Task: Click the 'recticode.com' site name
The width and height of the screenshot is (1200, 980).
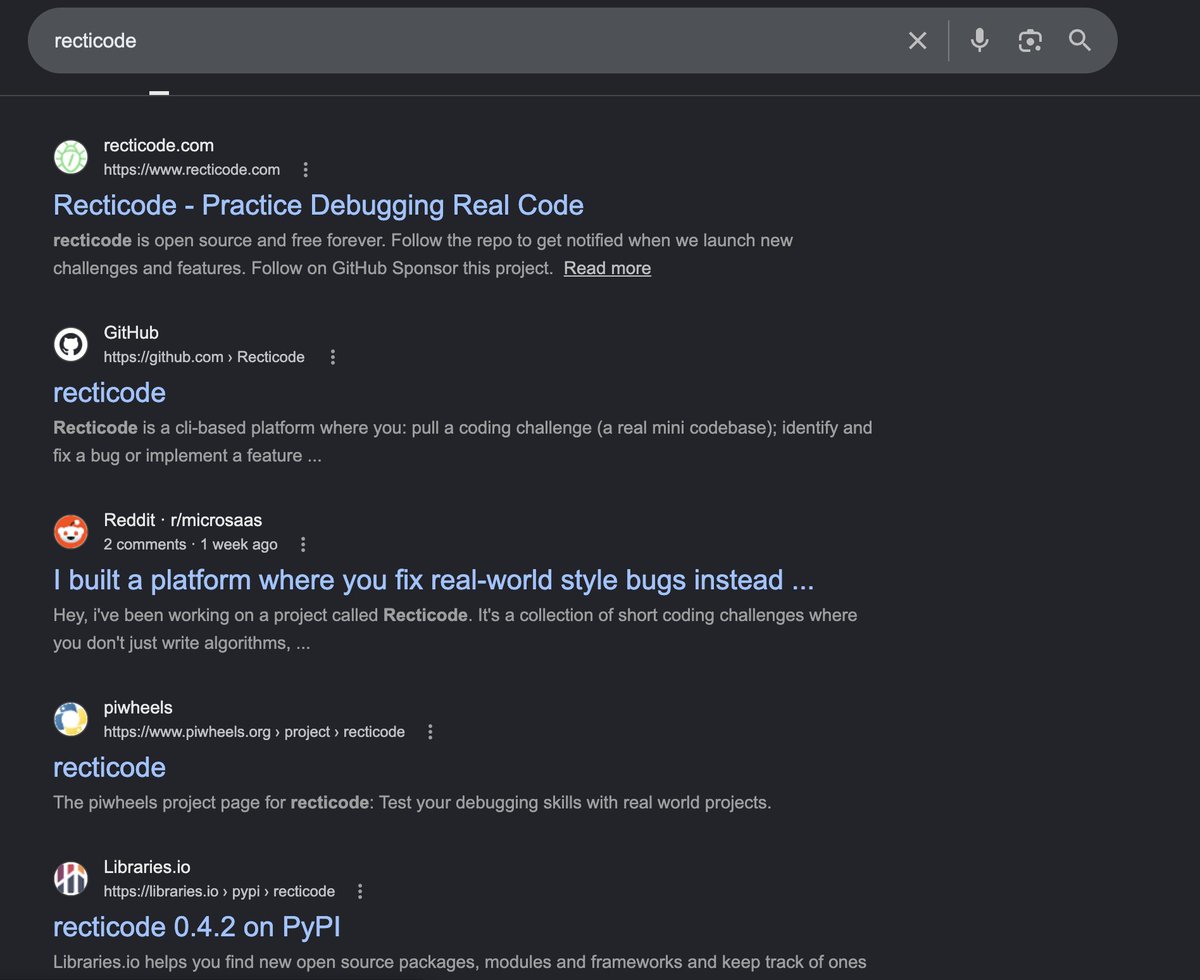Action: tap(159, 145)
